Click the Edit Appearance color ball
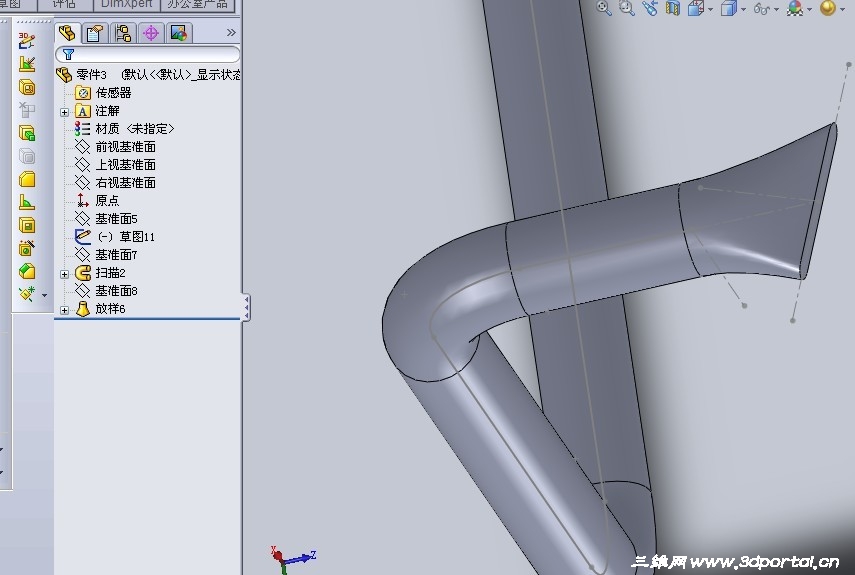 click(x=795, y=8)
